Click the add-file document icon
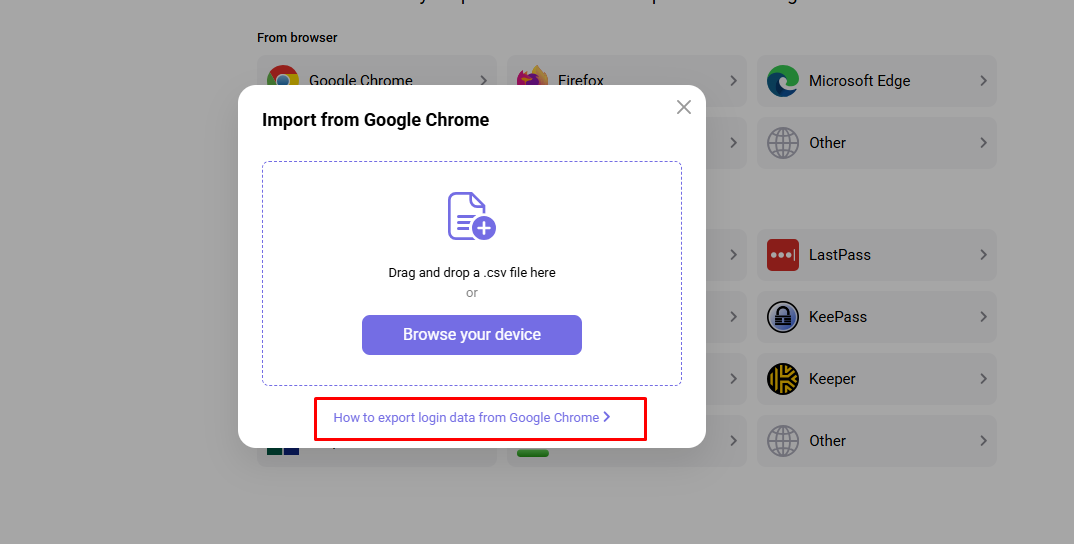The height and width of the screenshot is (544, 1074). (x=471, y=216)
